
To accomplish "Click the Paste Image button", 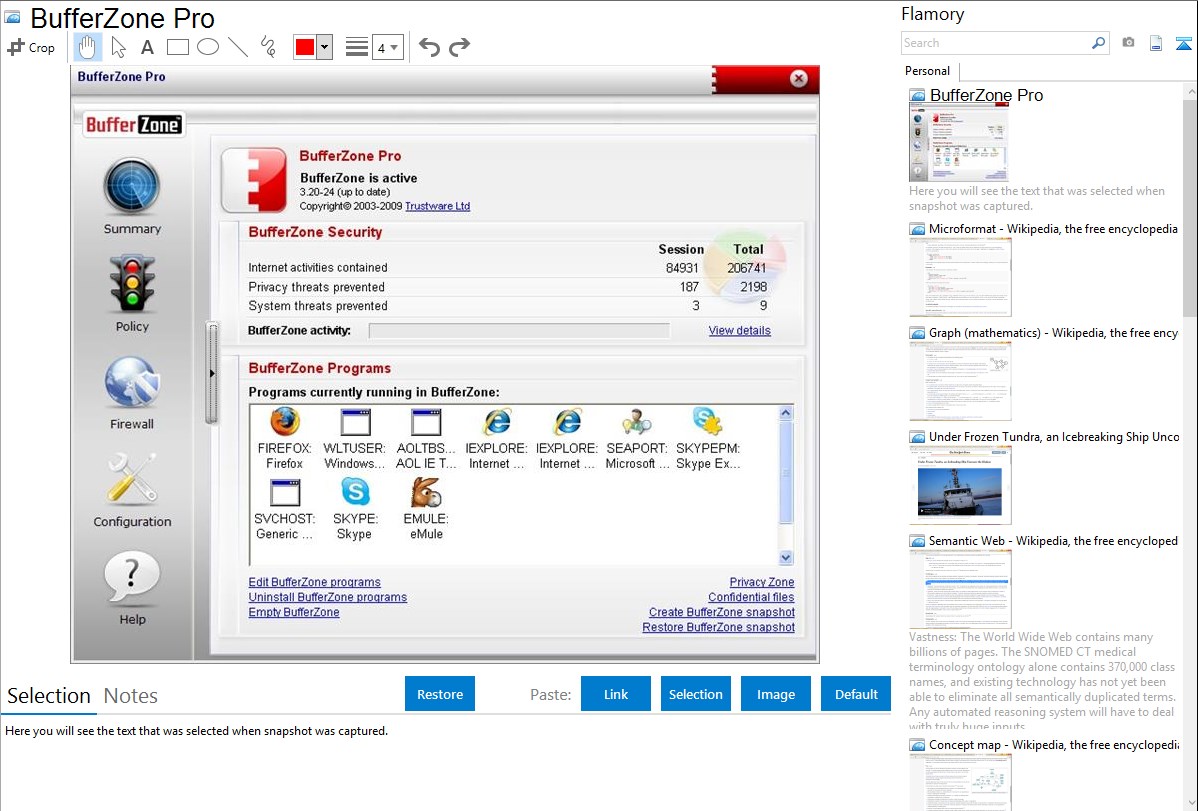I will tap(775, 694).
